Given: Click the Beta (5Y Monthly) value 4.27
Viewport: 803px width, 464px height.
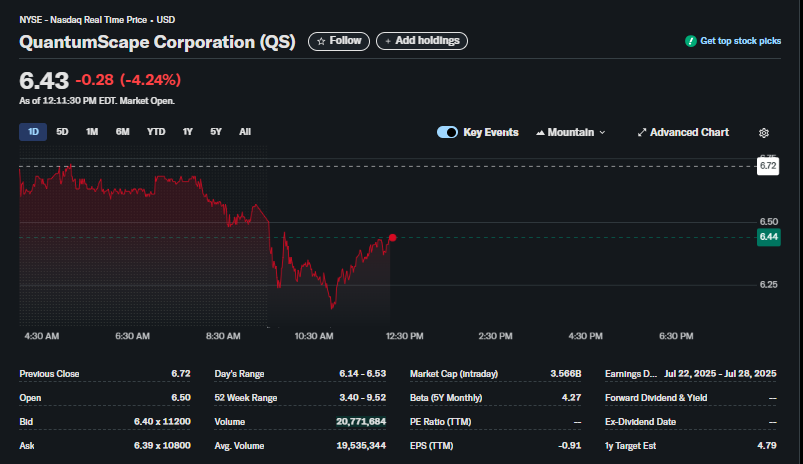Looking at the screenshot, I should click(572, 397).
